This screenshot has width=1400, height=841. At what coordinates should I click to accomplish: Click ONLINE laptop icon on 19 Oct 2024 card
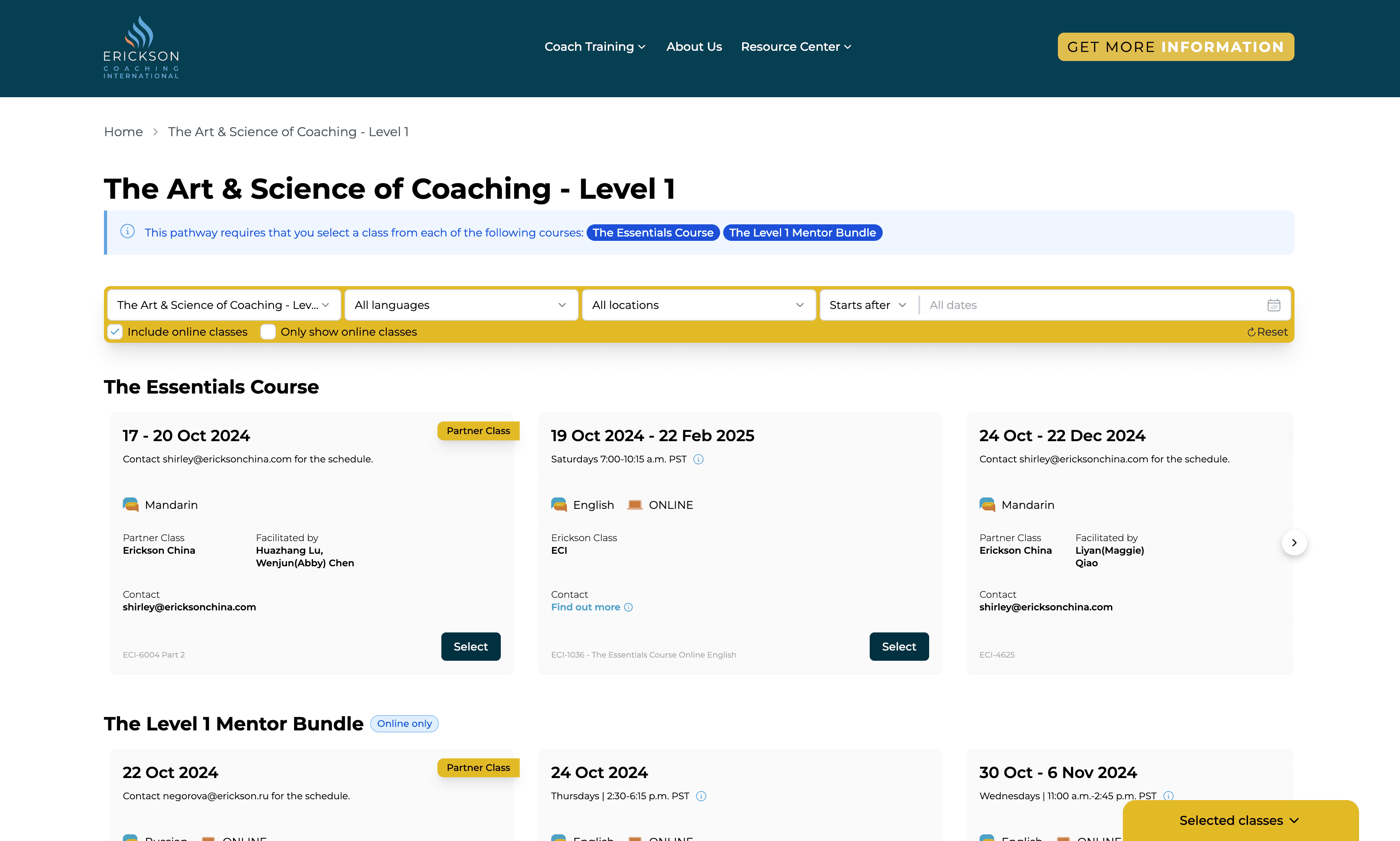click(635, 505)
